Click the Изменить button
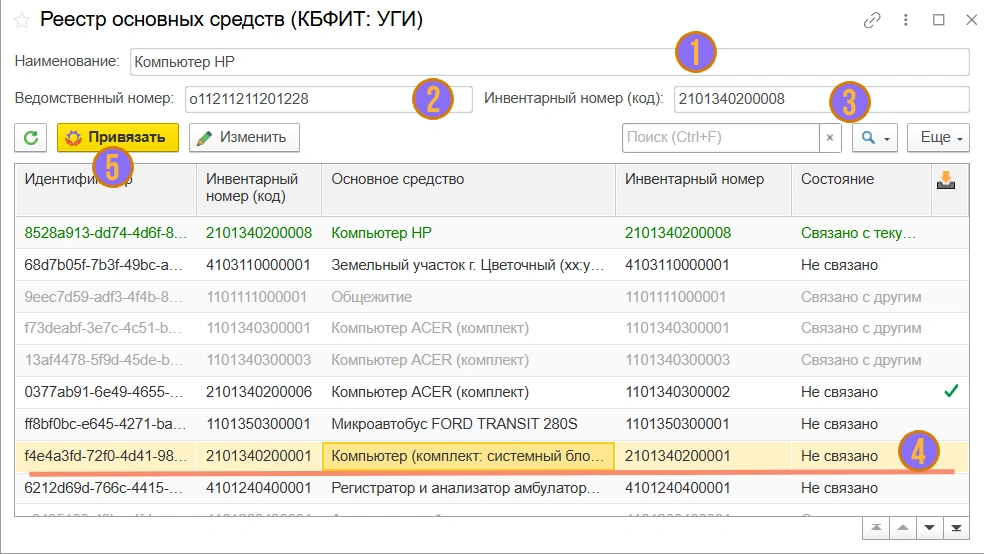This screenshot has height=554, width=984. pos(244,137)
